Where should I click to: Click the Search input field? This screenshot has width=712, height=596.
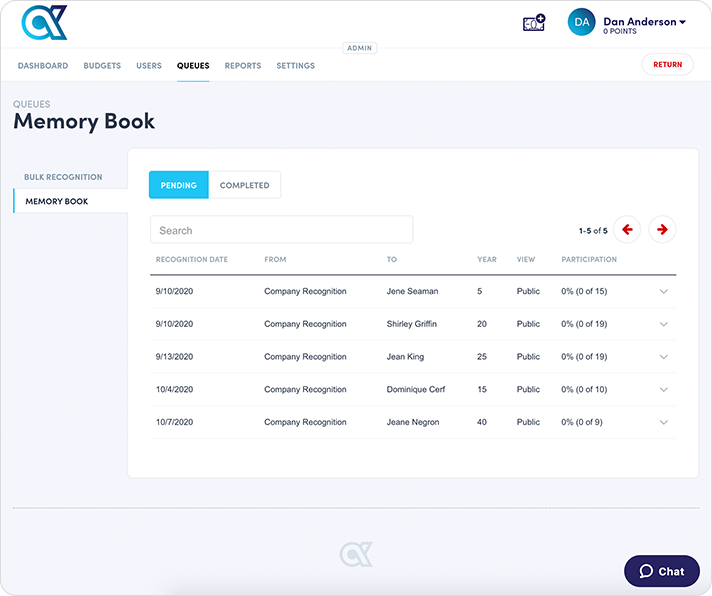click(x=281, y=230)
